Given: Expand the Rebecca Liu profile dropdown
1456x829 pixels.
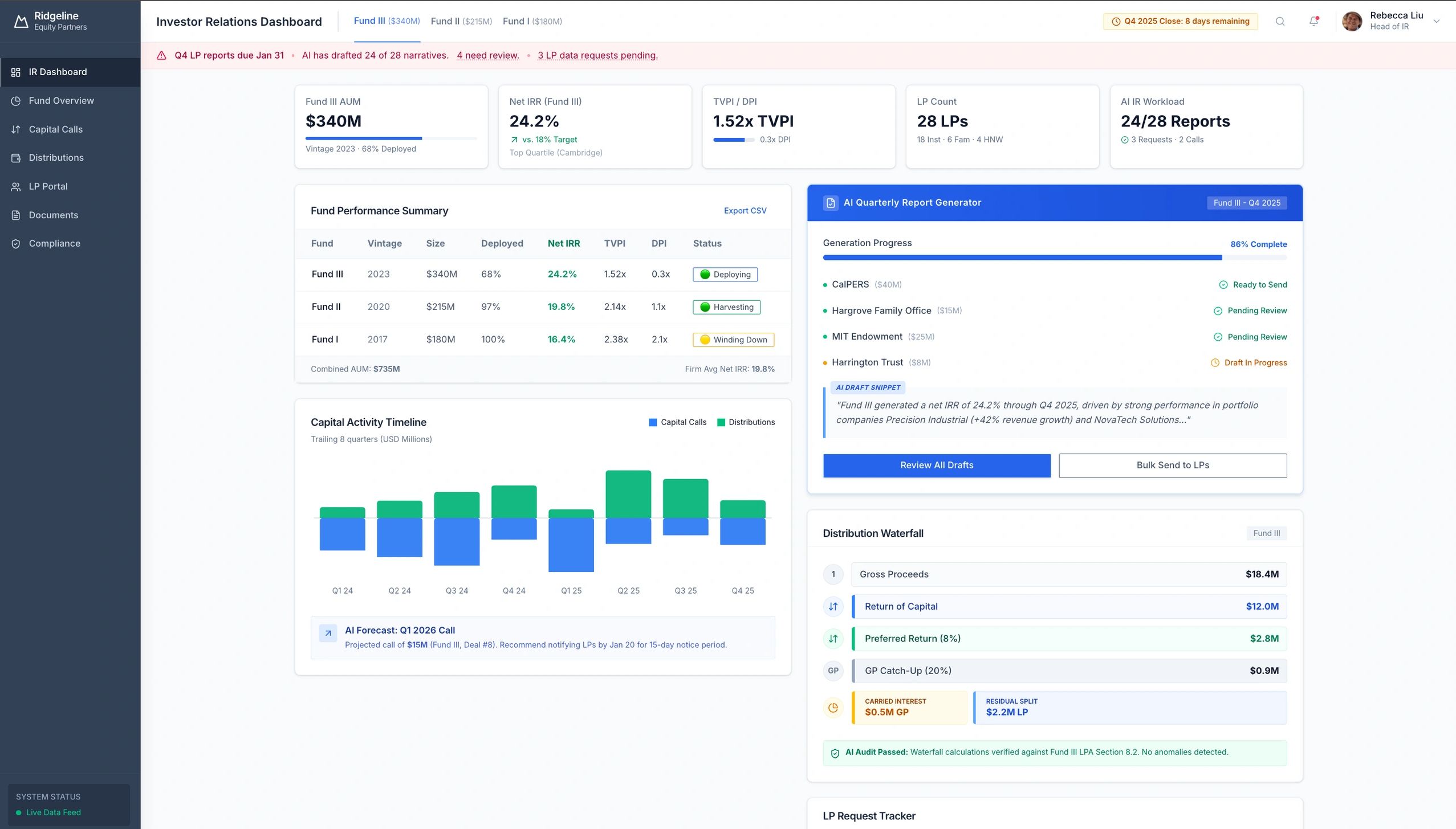Looking at the screenshot, I should click(x=1436, y=21).
